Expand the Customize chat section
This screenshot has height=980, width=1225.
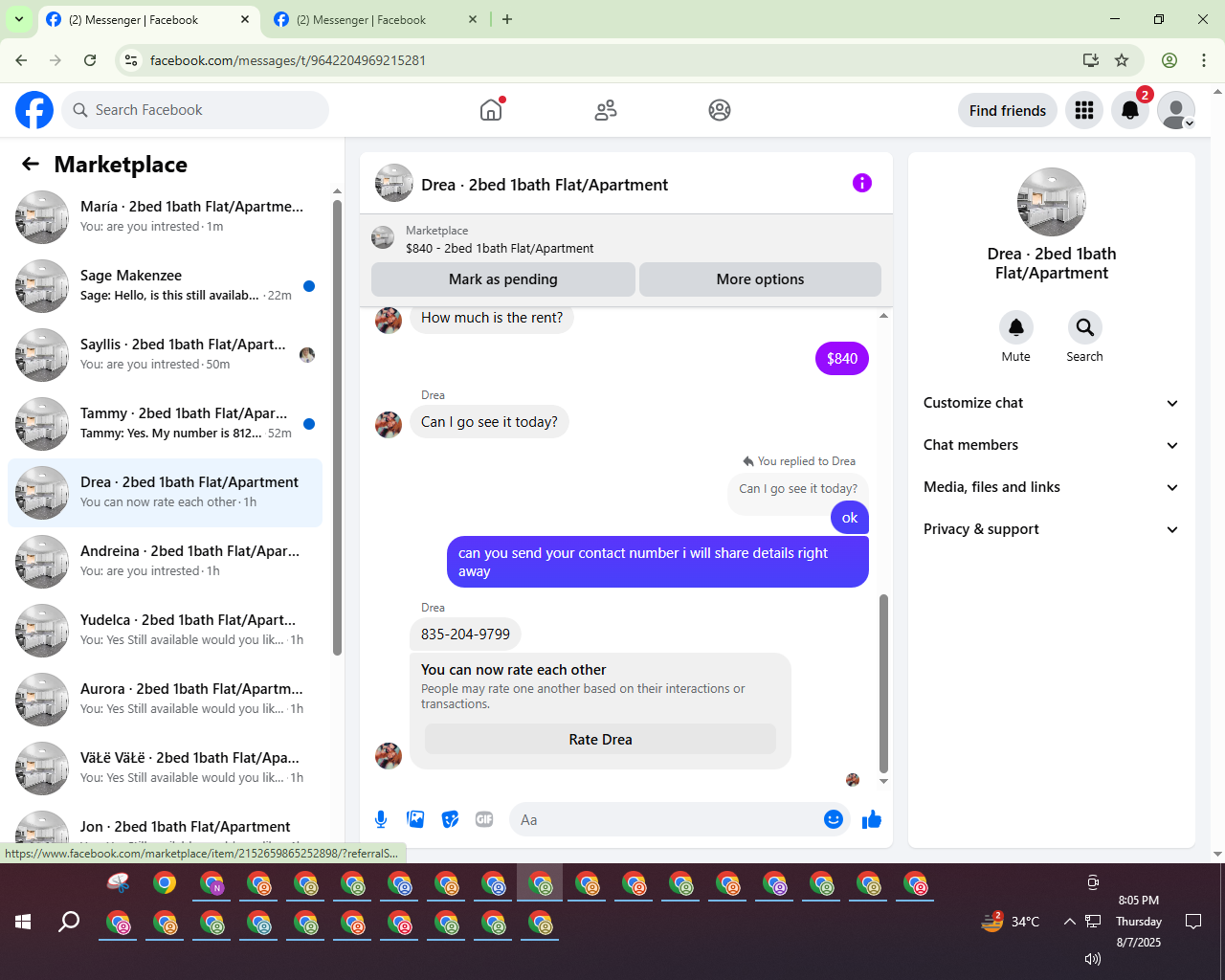(x=1052, y=403)
